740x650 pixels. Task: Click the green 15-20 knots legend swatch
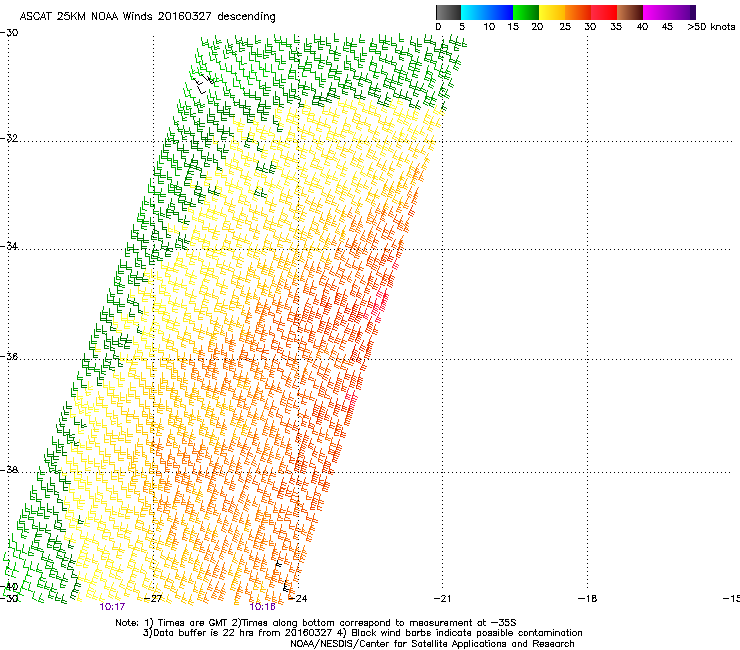[x=526, y=12]
